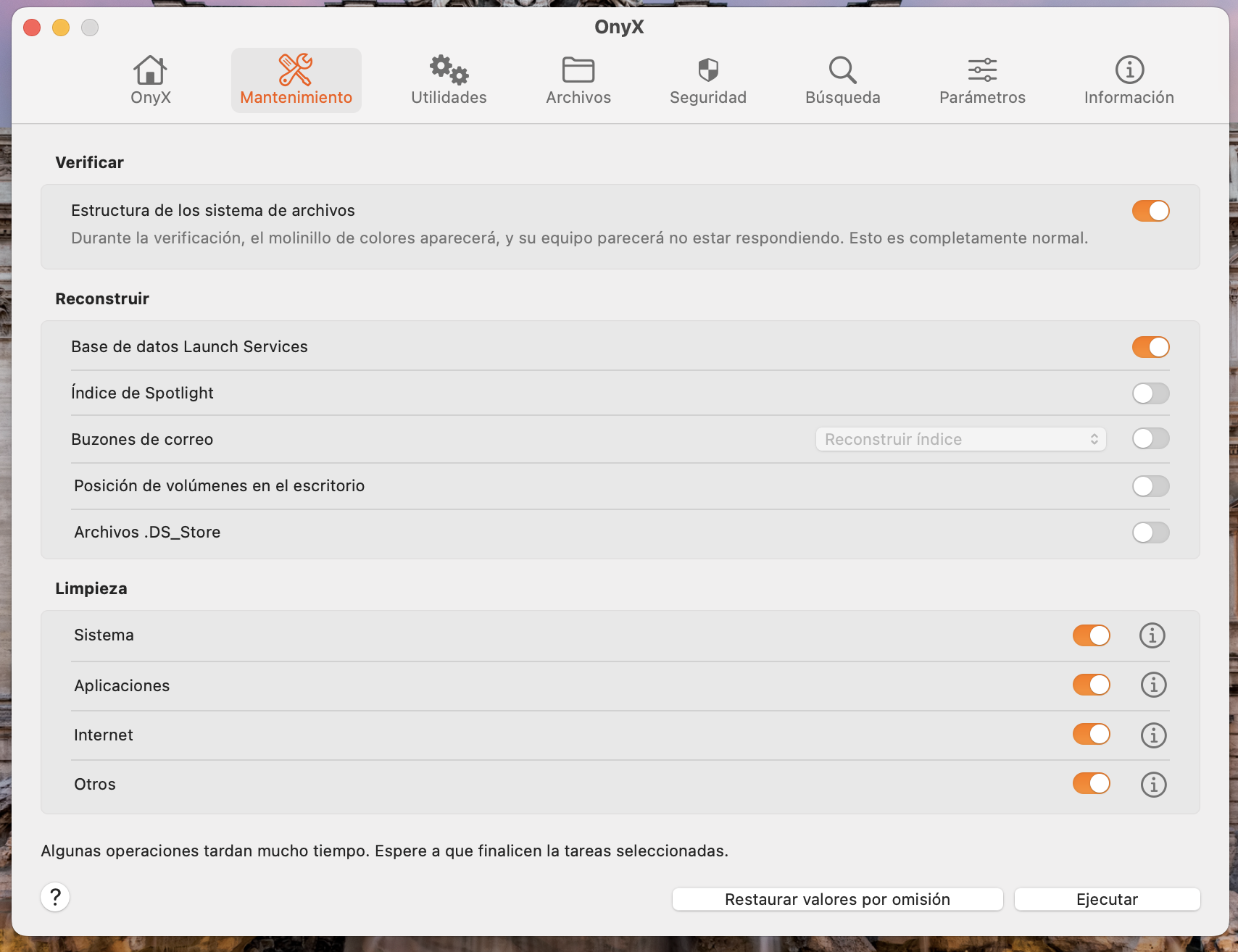Click the OnyX window title
The height and width of the screenshot is (952, 1238).
click(619, 27)
